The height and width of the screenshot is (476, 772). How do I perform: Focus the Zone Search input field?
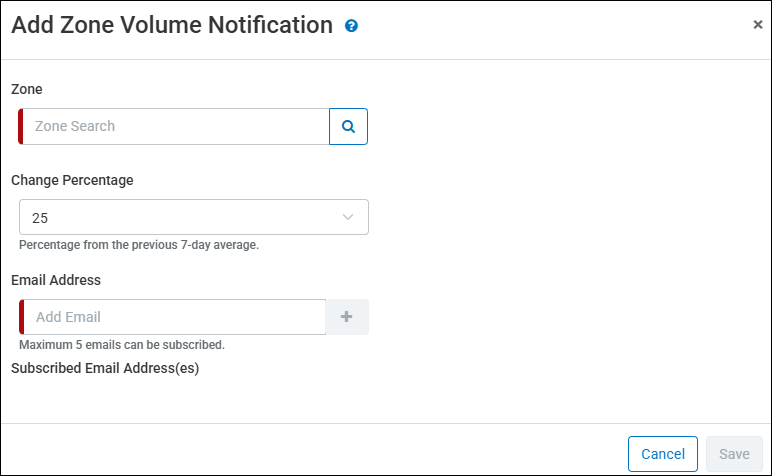pyautogui.click(x=176, y=126)
